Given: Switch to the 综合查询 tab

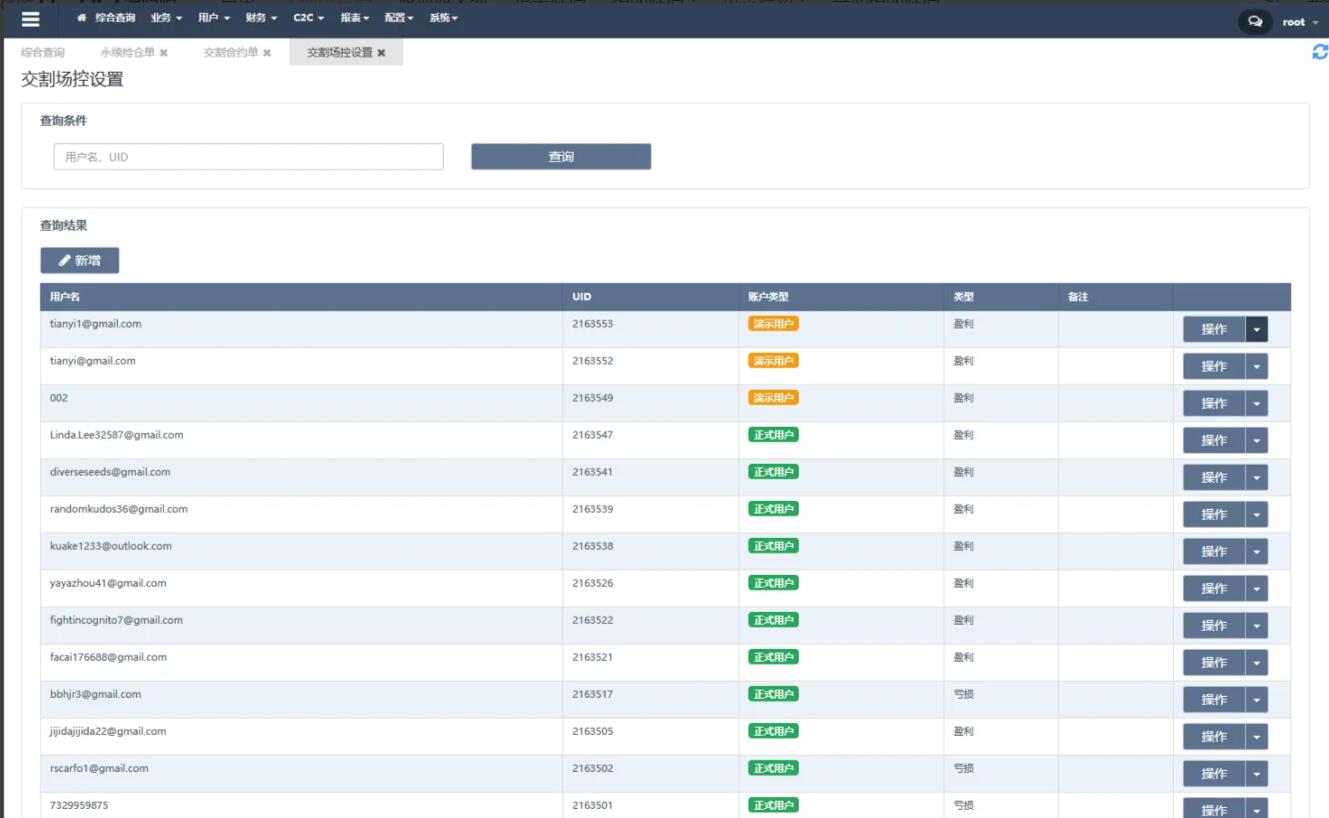Looking at the screenshot, I should point(43,53).
